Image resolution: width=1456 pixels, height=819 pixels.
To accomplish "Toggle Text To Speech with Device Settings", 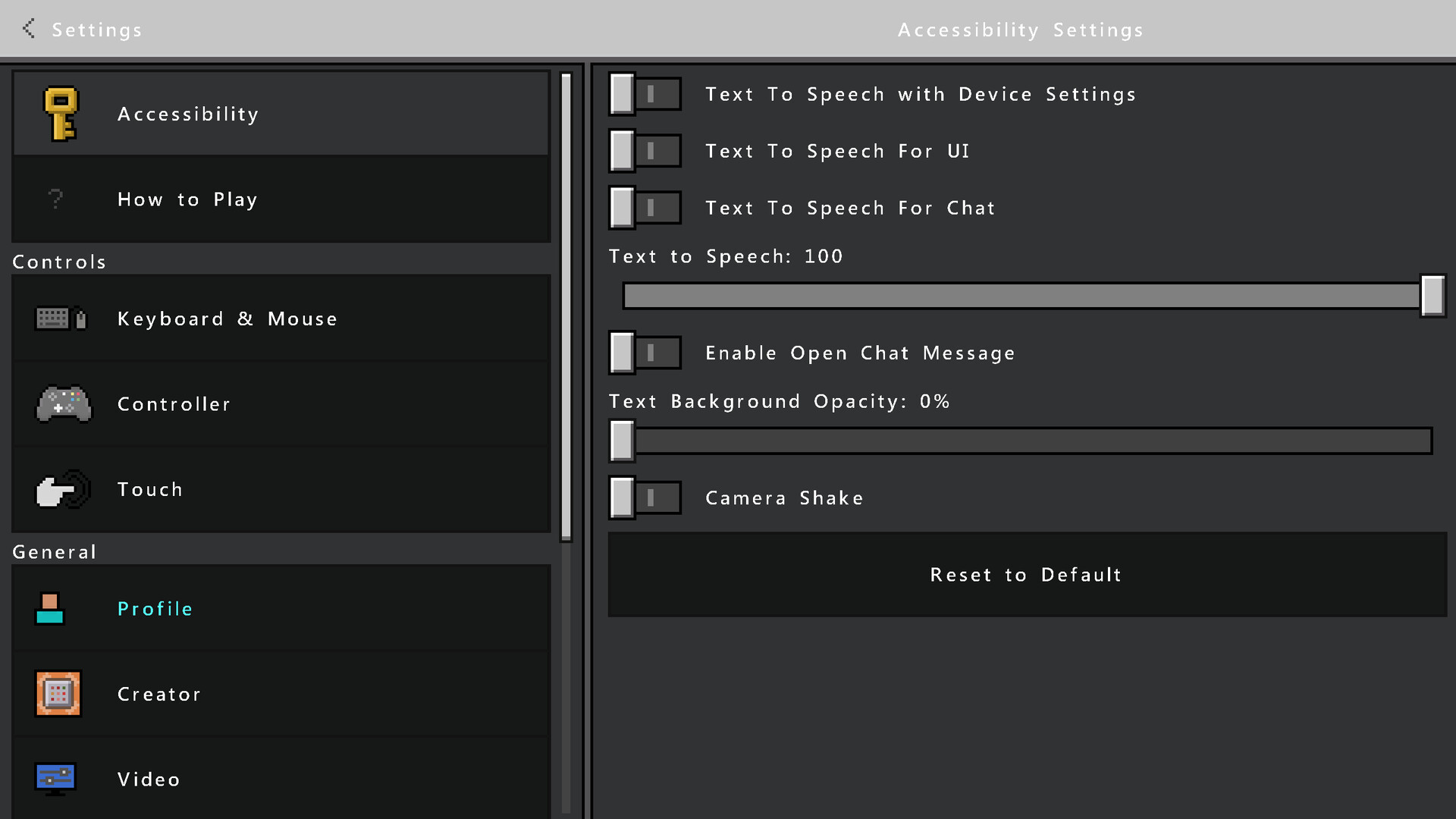I will (x=645, y=95).
